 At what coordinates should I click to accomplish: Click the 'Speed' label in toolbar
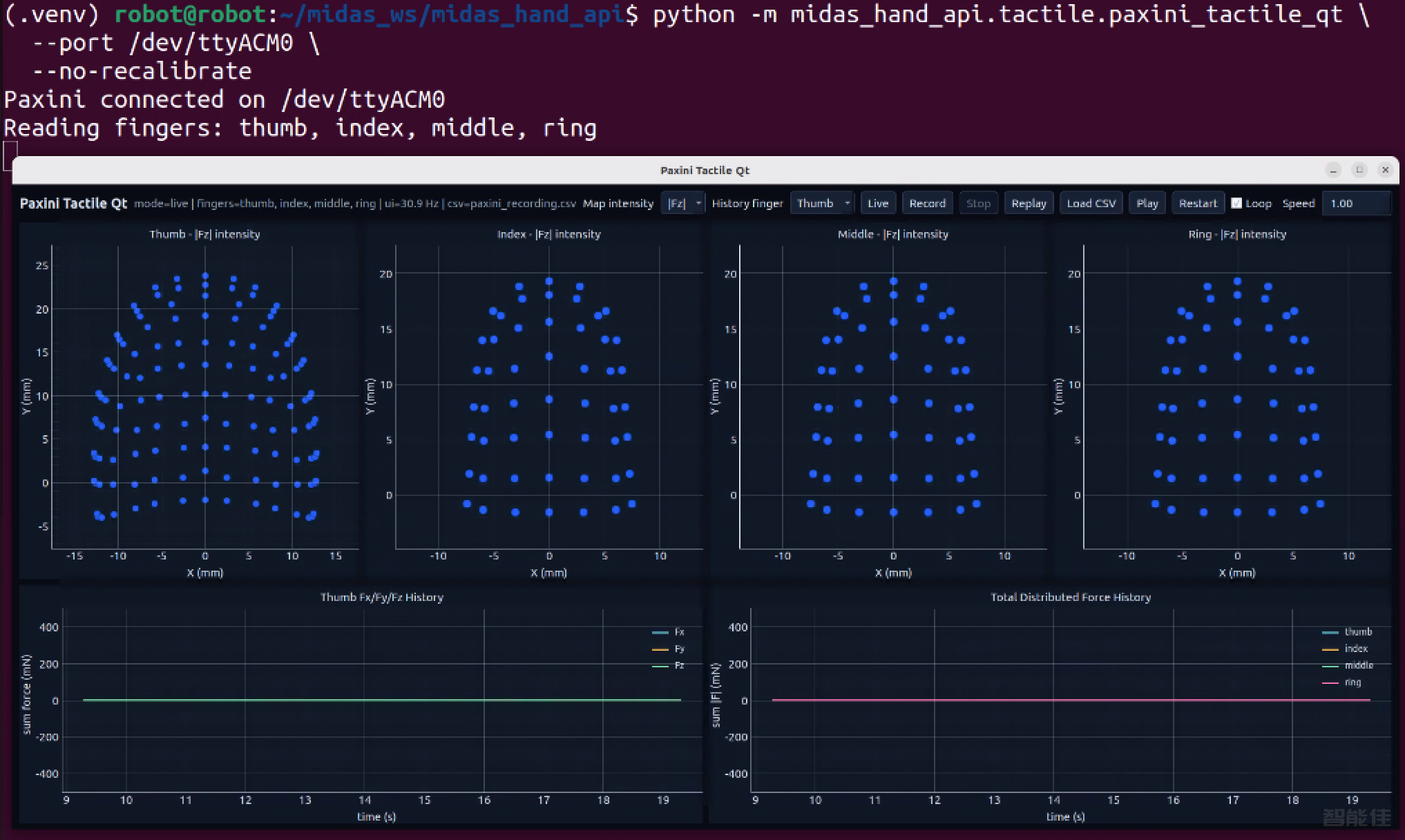pos(1299,203)
